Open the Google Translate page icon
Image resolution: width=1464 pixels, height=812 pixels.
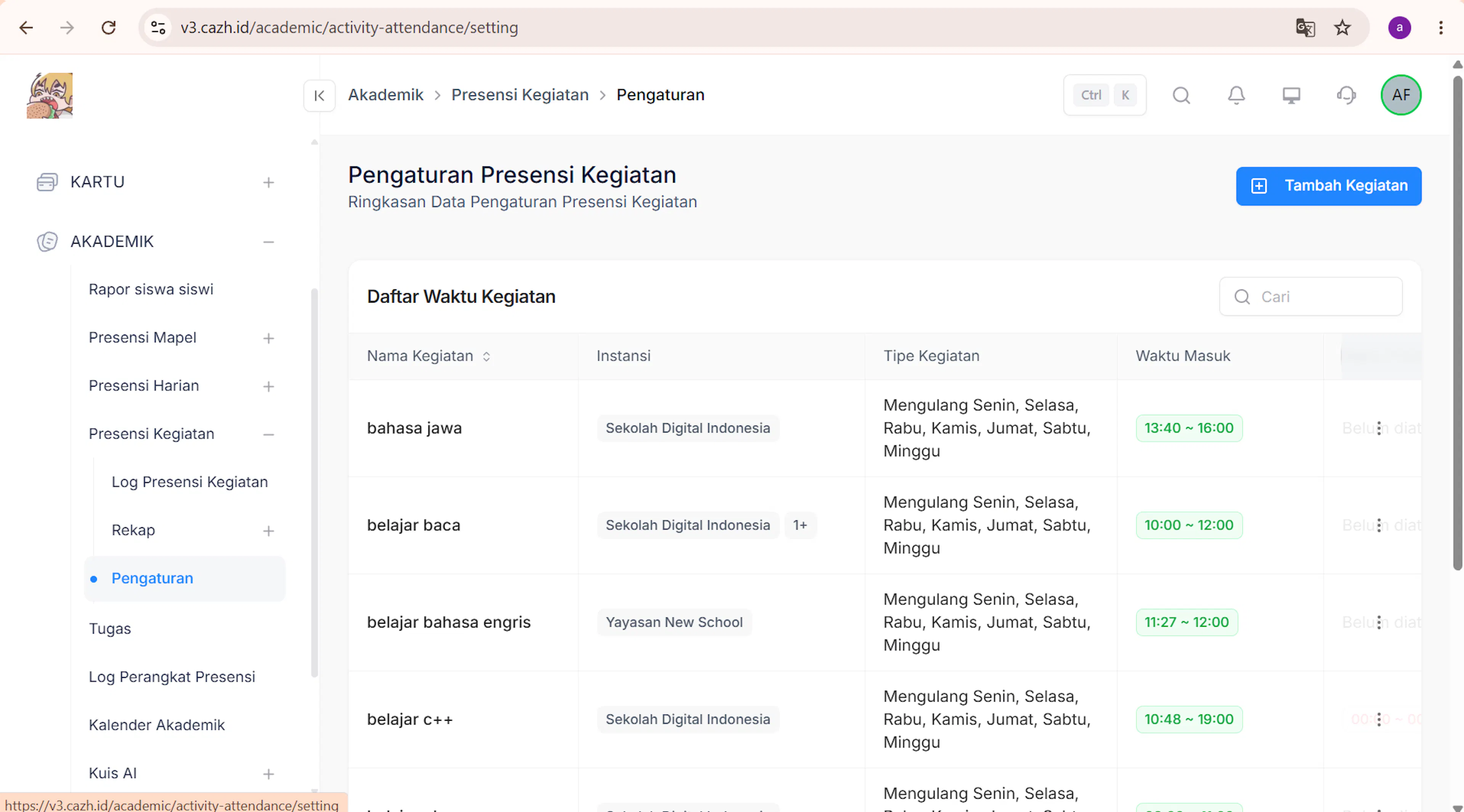[1305, 27]
